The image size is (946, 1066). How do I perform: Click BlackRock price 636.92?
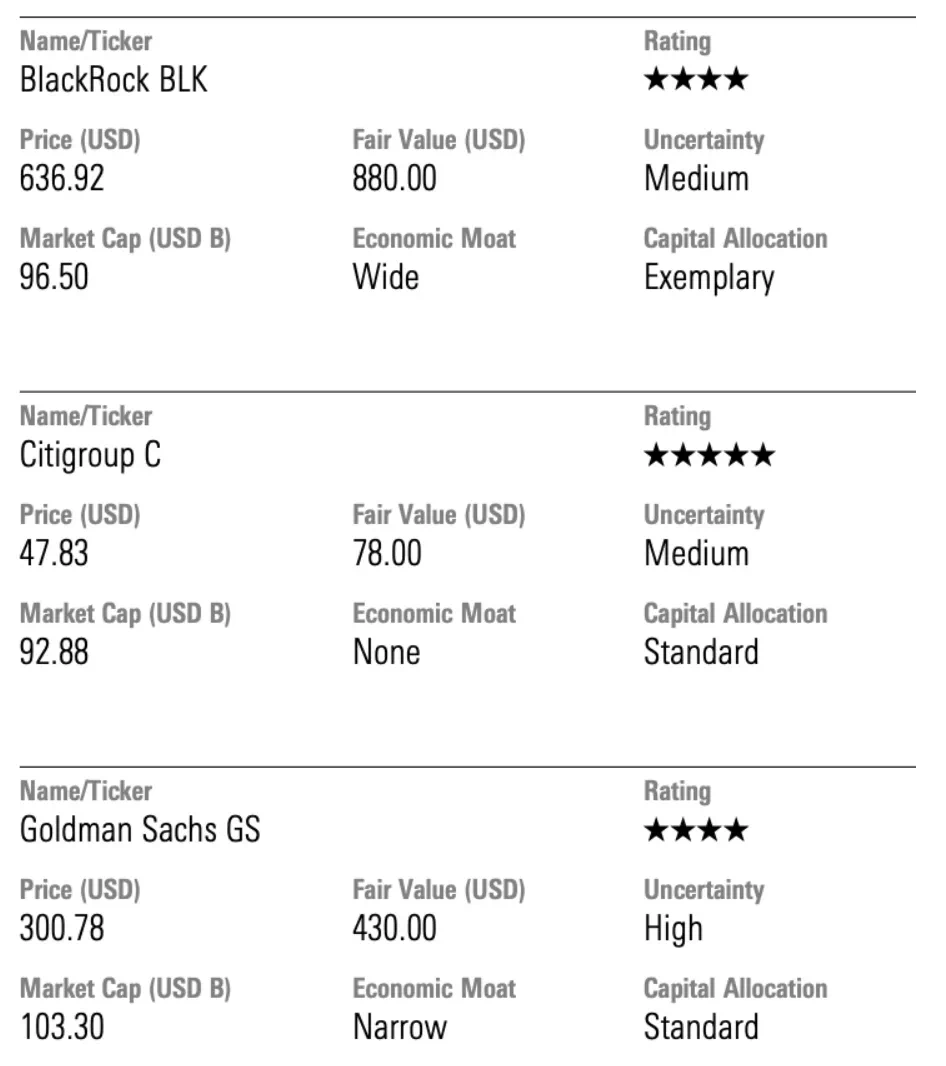(x=62, y=178)
